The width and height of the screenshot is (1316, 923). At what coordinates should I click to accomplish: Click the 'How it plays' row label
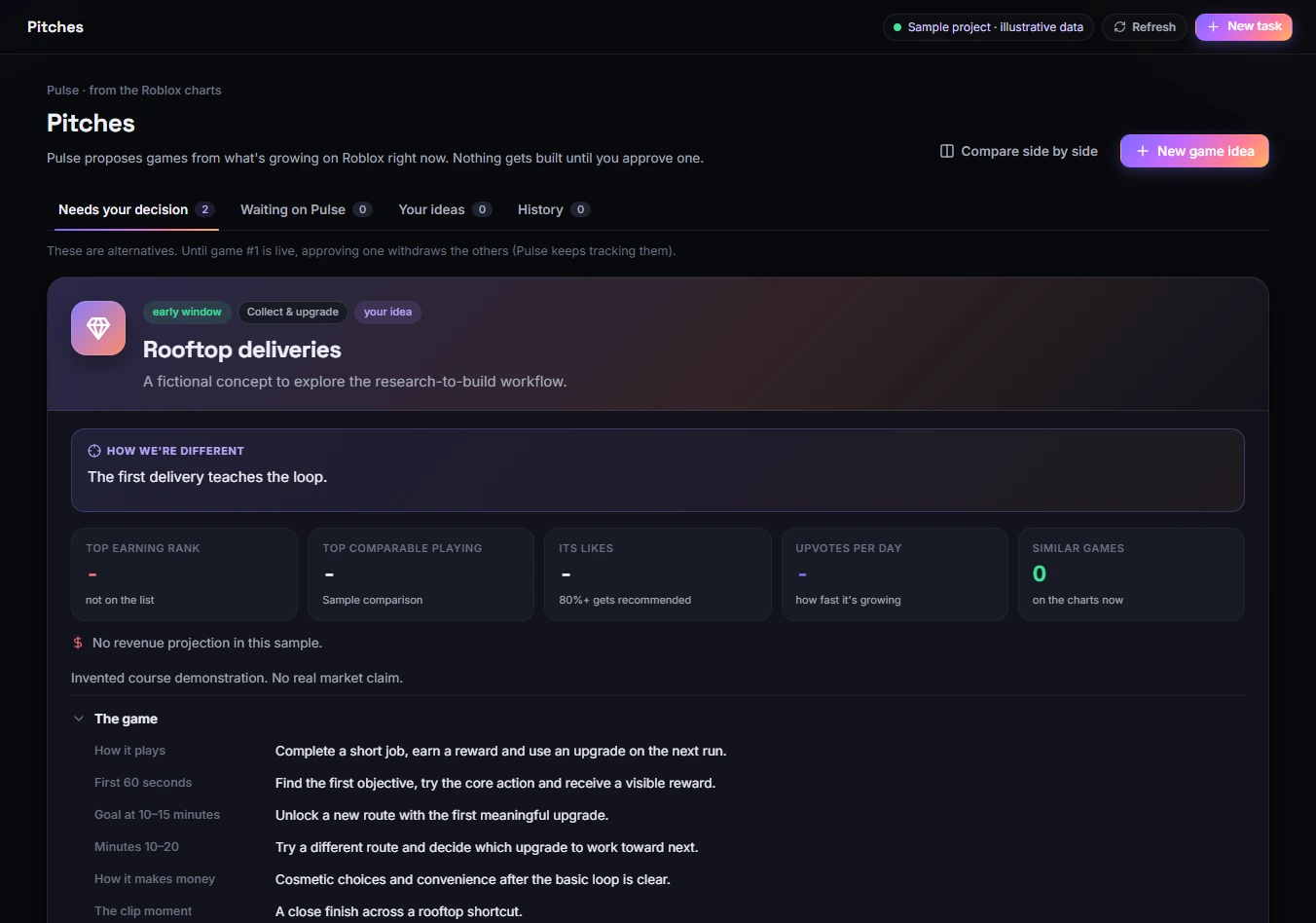(x=129, y=751)
